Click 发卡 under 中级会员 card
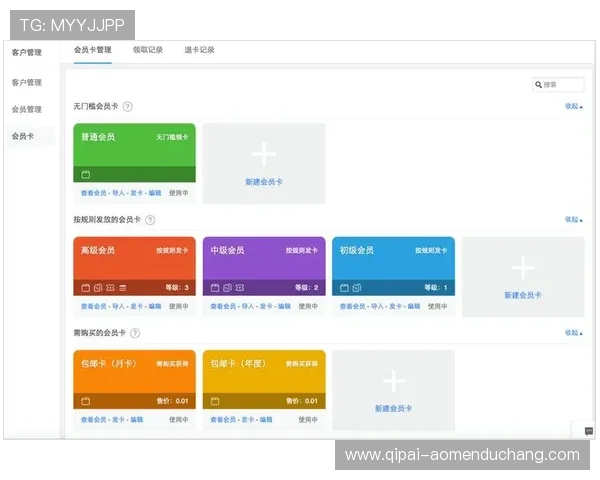 click(x=266, y=306)
